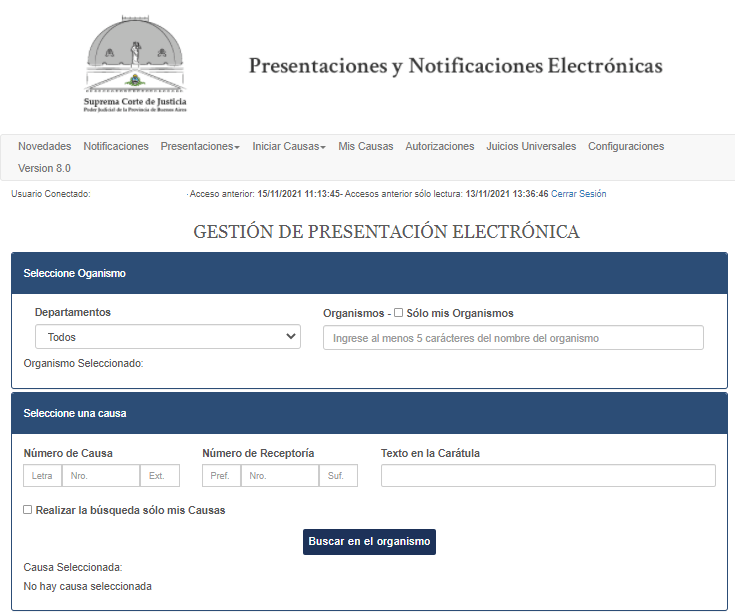Open Configuraciones from the navigation bar

point(626,146)
